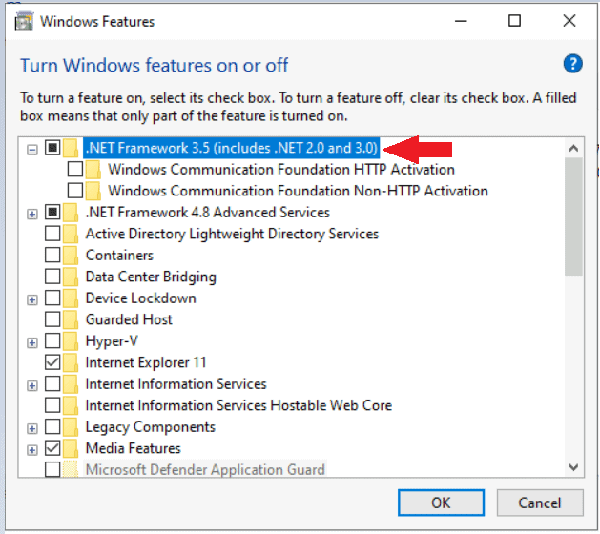Expand the .NET Framework 4.8 Advanced Services node

click(33, 213)
